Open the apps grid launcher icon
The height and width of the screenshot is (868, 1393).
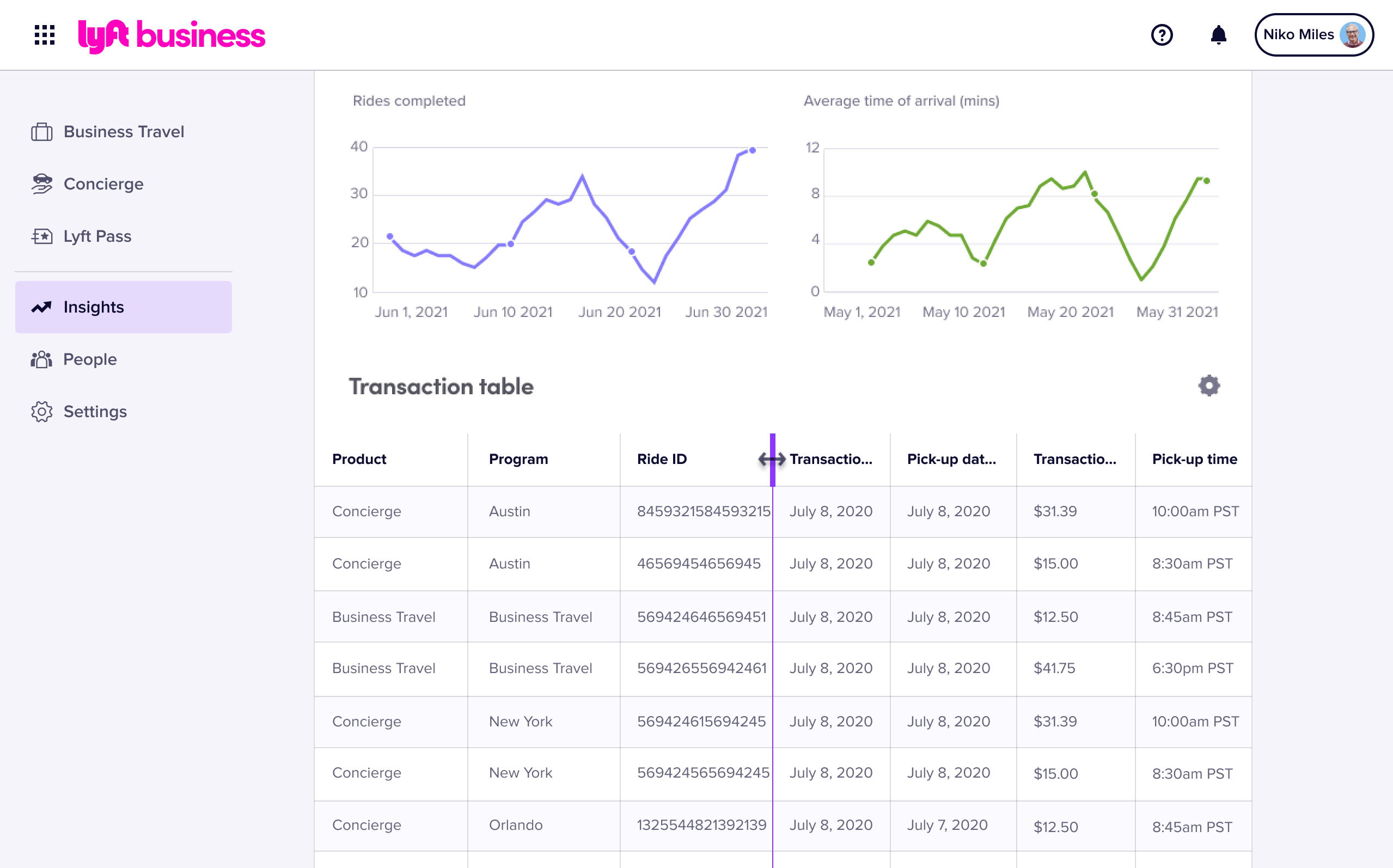click(44, 35)
